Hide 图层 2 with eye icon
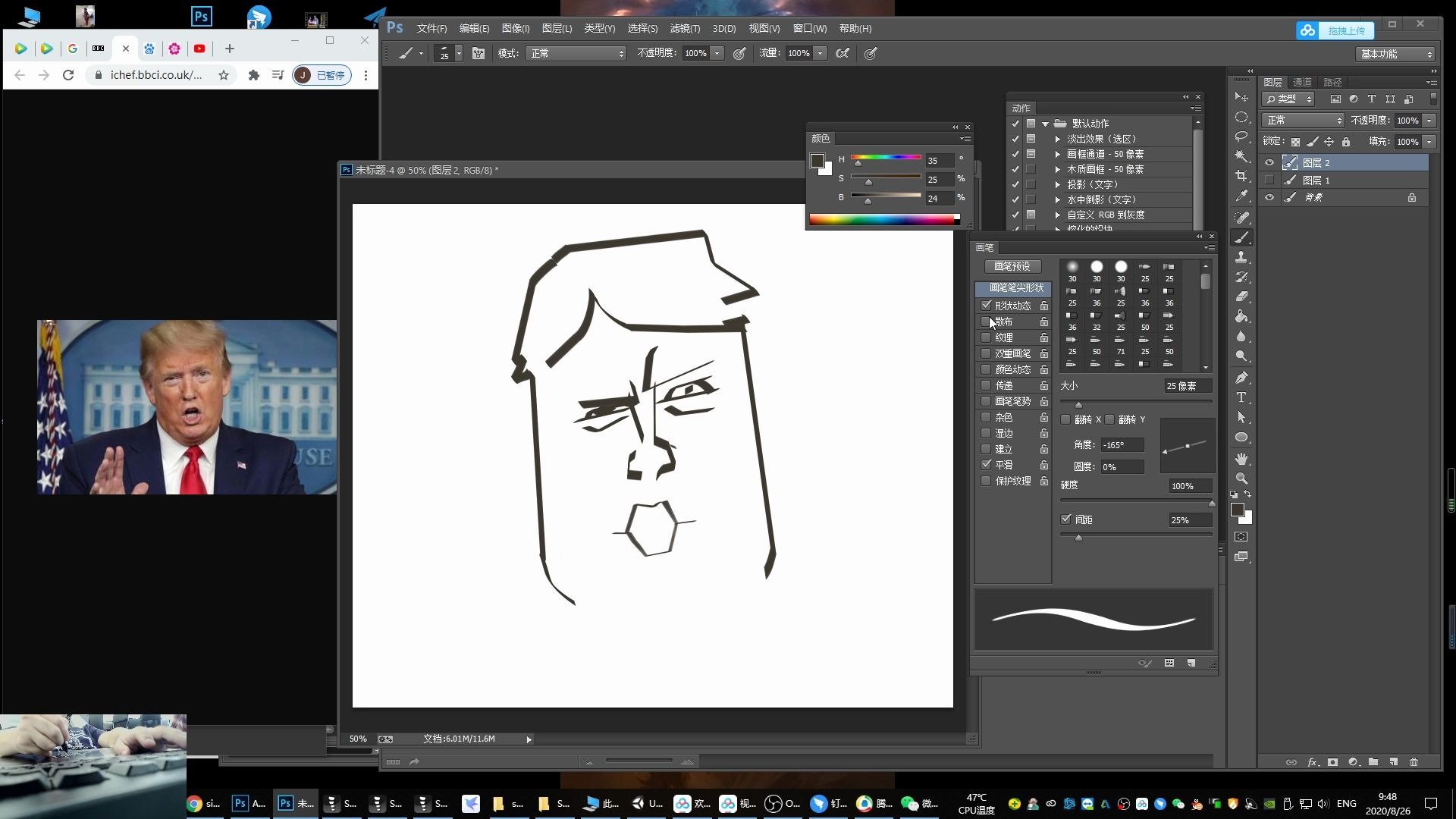The width and height of the screenshot is (1456, 819). (x=1269, y=162)
